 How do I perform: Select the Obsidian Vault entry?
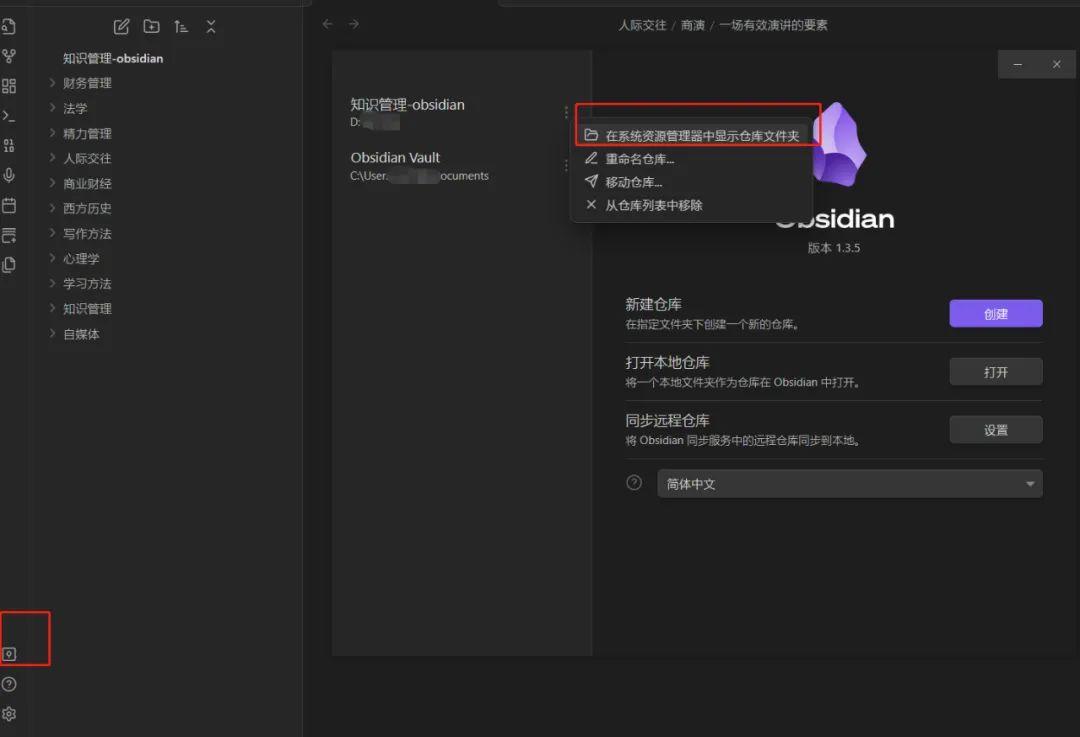coord(418,165)
